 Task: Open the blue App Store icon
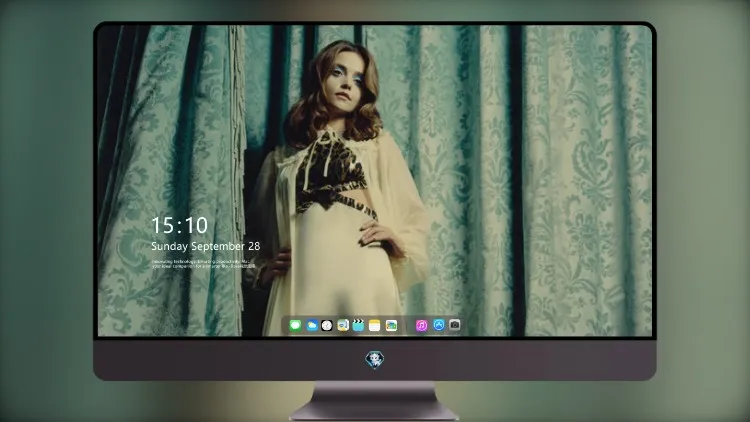[439, 325]
